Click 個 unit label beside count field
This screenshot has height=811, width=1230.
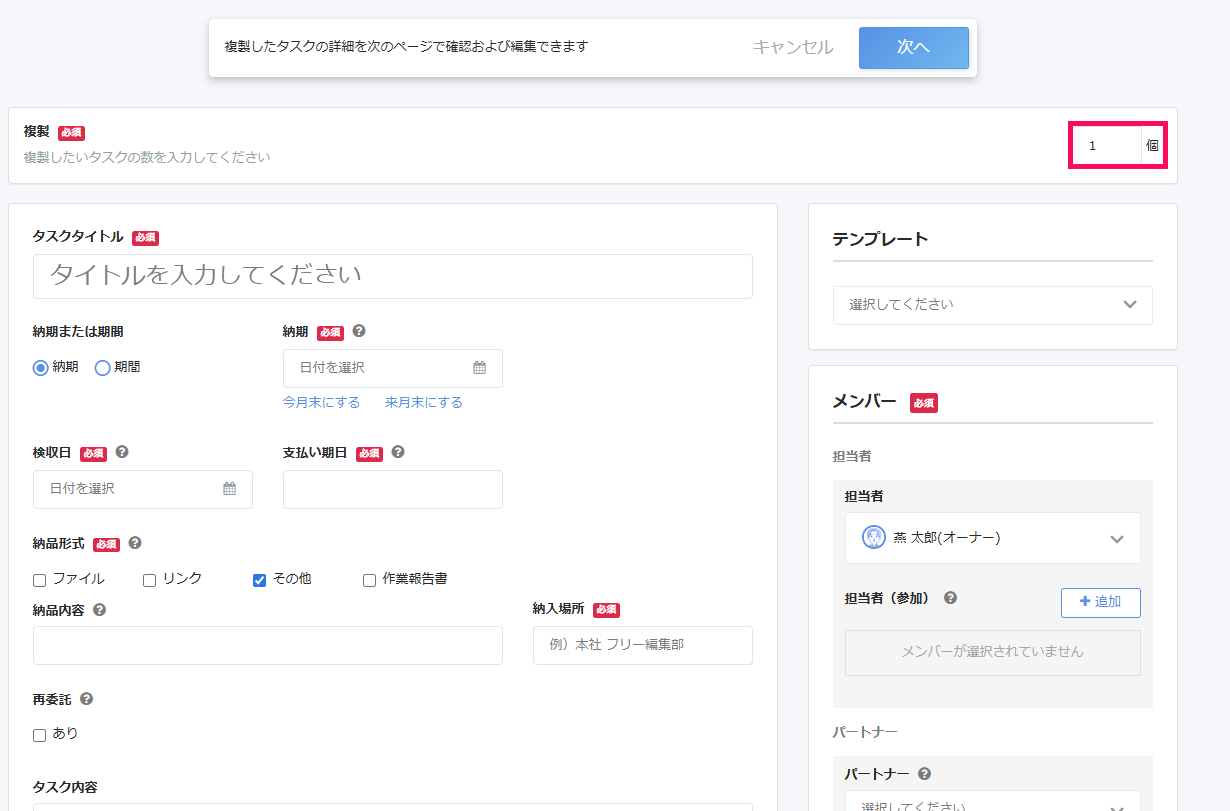[1152, 145]
